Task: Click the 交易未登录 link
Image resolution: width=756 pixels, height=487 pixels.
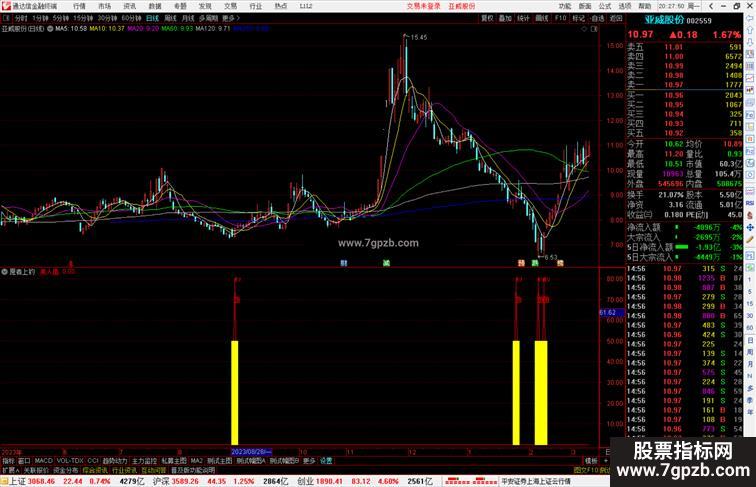Action: coord(424,6)
